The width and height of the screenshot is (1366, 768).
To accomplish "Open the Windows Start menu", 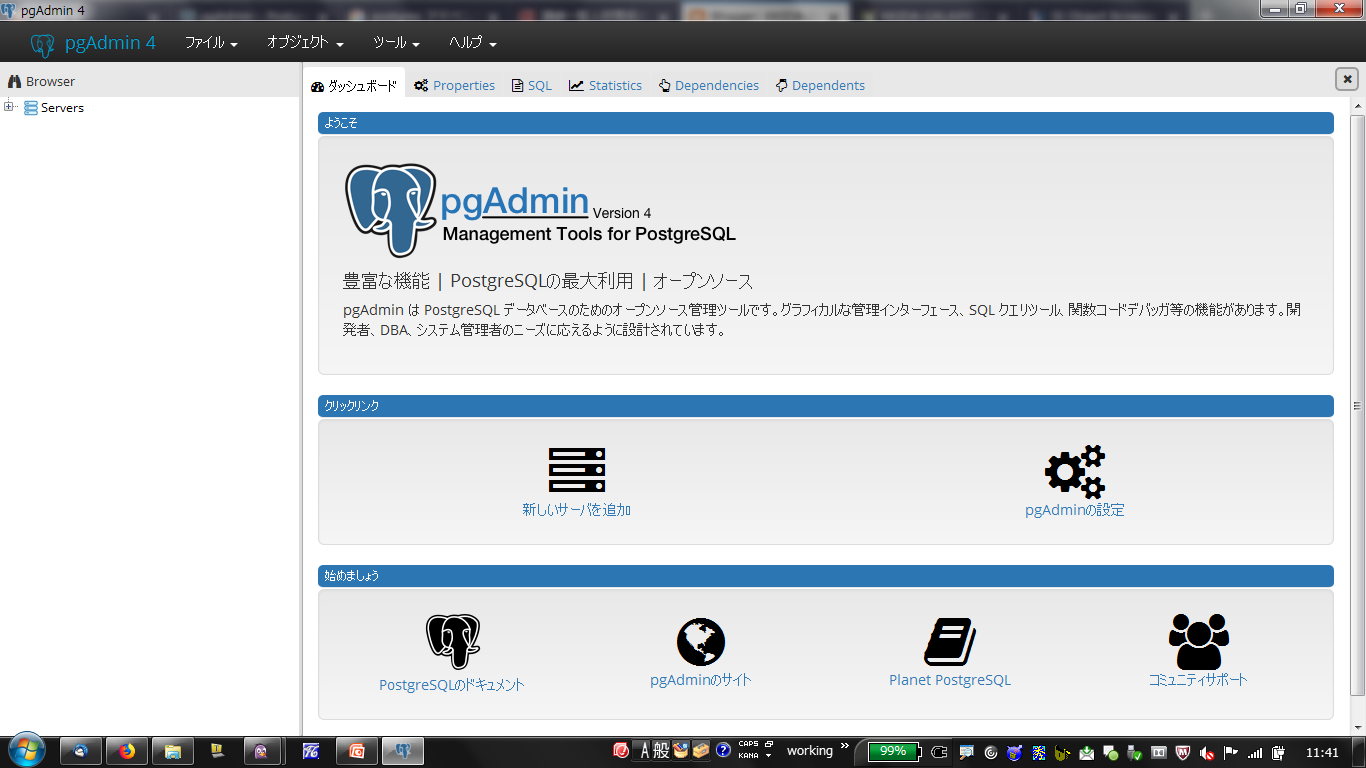I will coord(26,750).
